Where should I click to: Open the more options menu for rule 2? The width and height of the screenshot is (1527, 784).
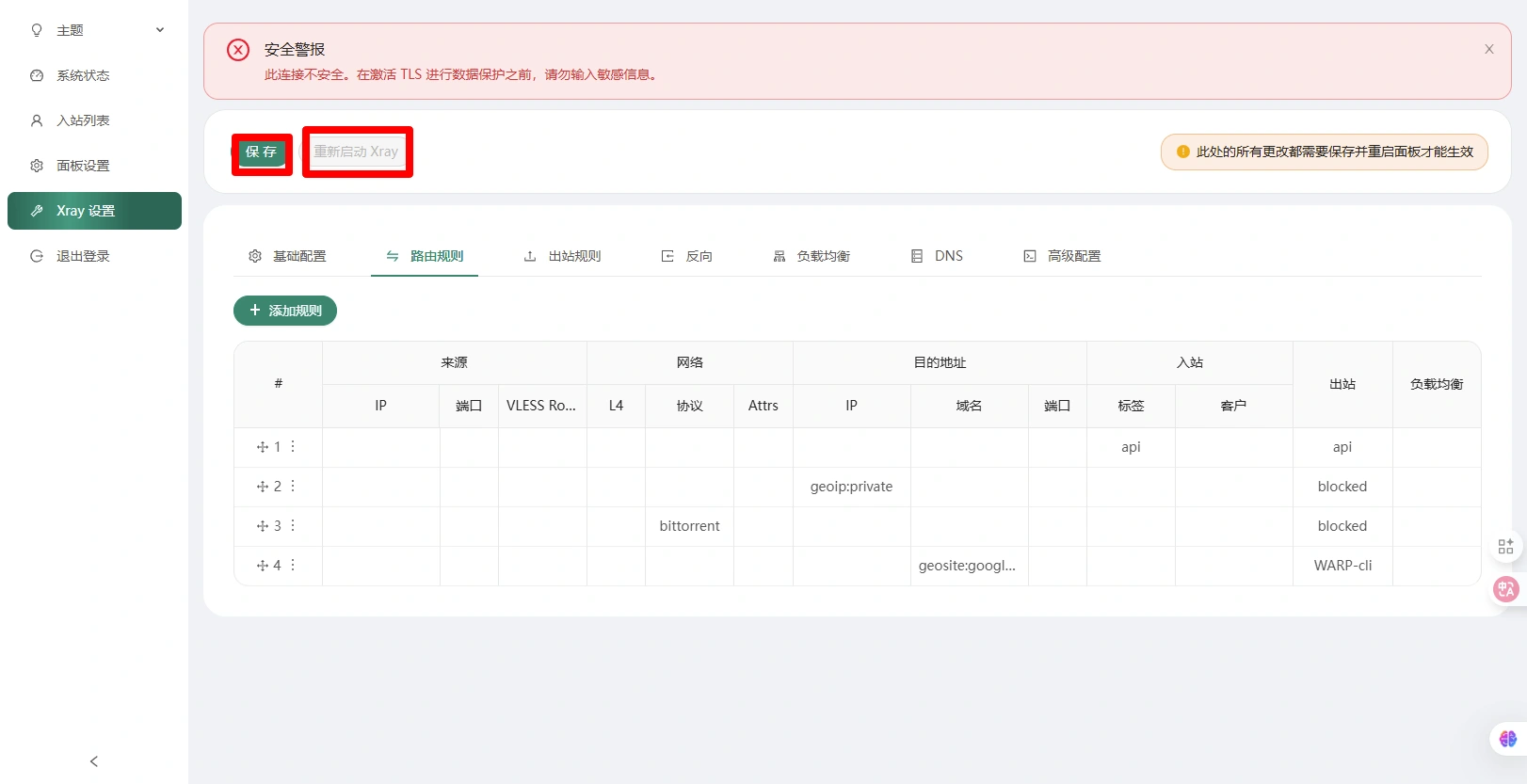293,486
